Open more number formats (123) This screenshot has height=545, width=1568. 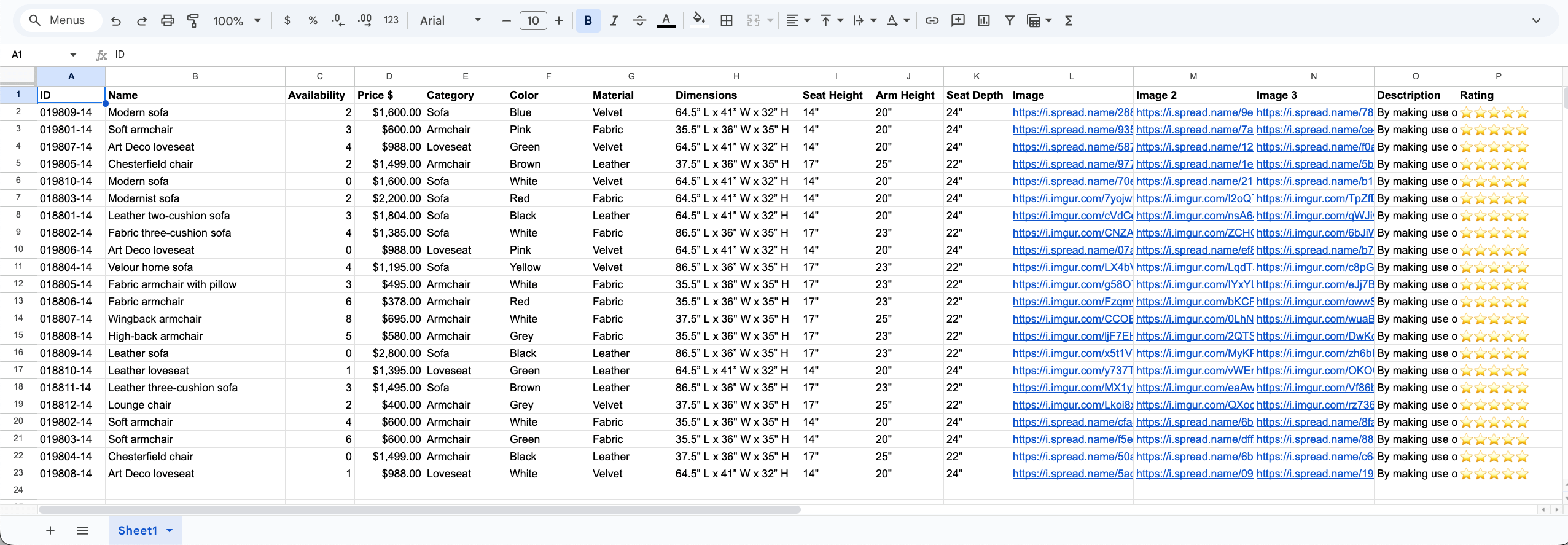click(391, 21)
